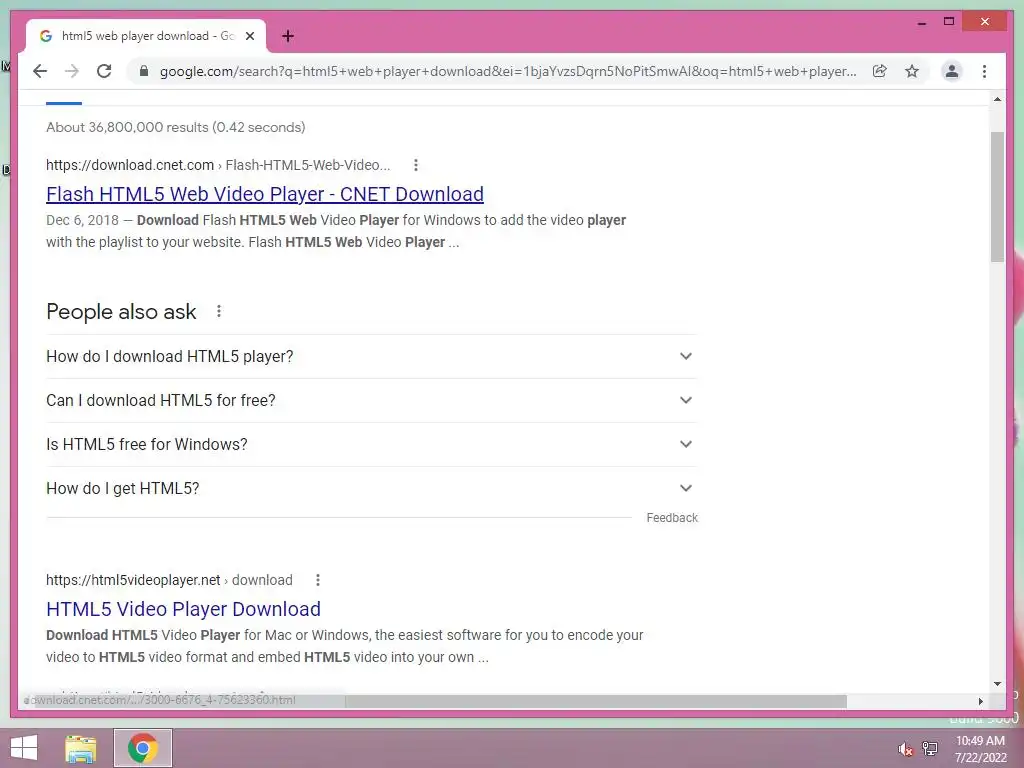Reload the page with the refresh icon
Viewport: 1024px width, 768px height.
pyautogui.click(x=104, y=71)
